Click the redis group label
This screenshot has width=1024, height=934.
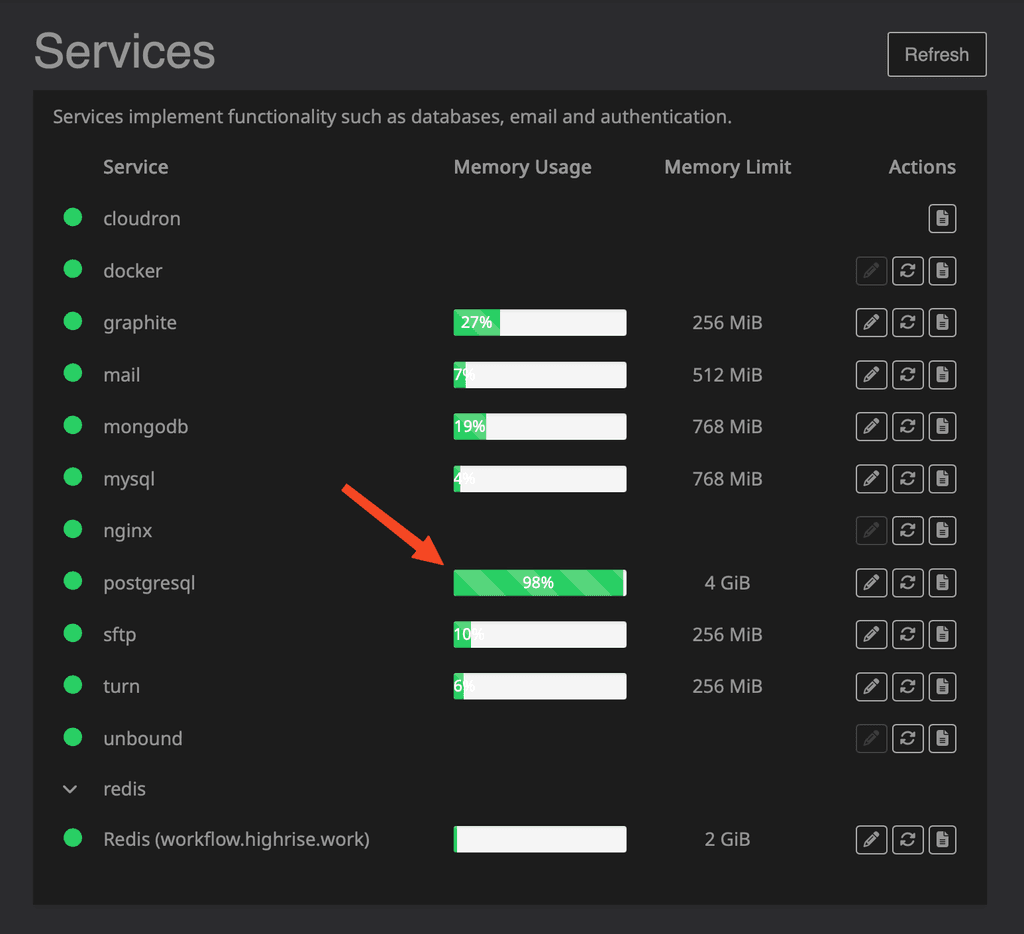(124, 789)
